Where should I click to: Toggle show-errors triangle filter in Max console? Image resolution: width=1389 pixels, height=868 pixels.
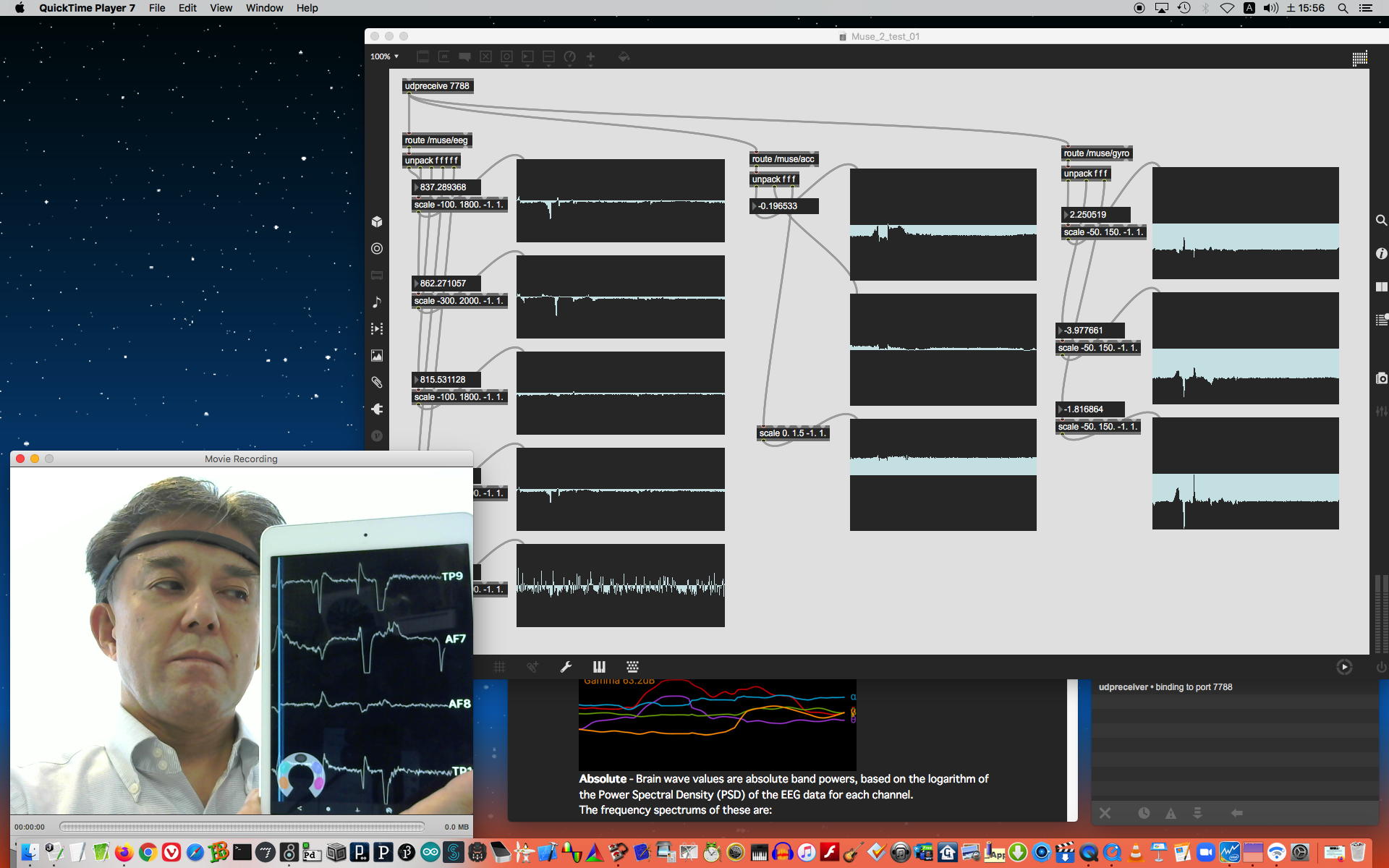click(1171, 813)
